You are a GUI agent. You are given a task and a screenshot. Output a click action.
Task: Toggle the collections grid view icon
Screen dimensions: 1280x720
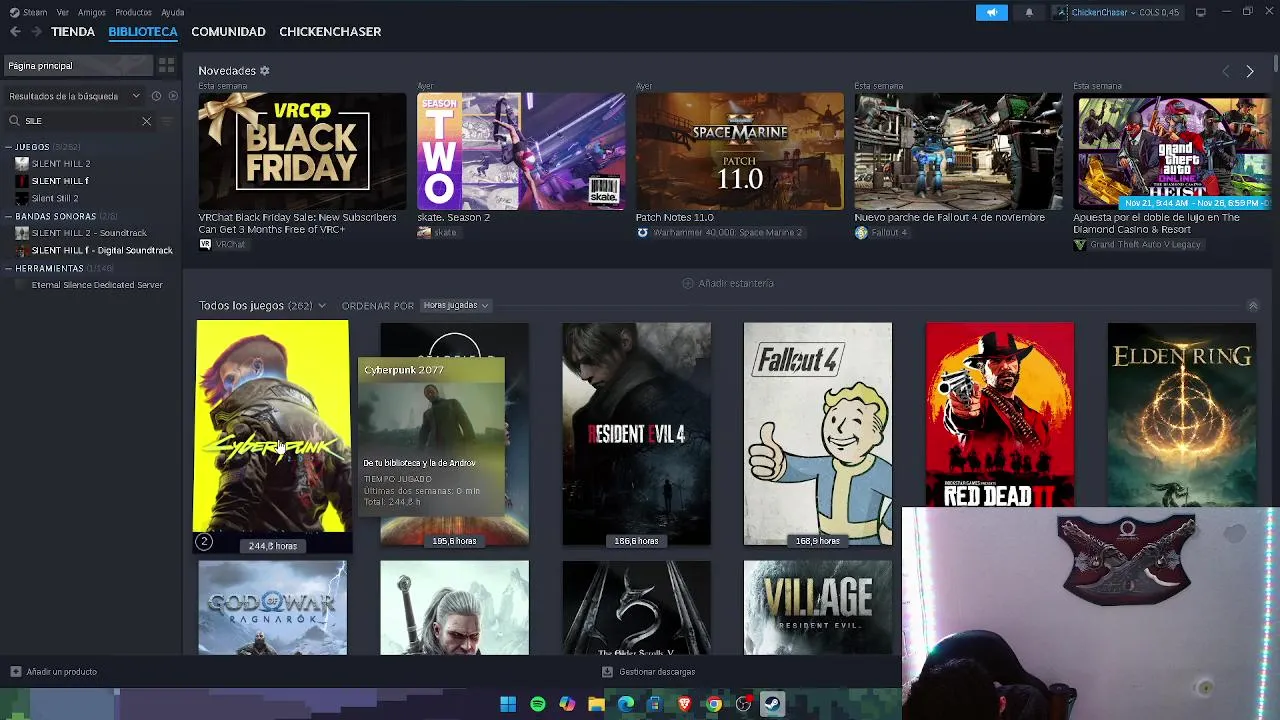(167, 66)
